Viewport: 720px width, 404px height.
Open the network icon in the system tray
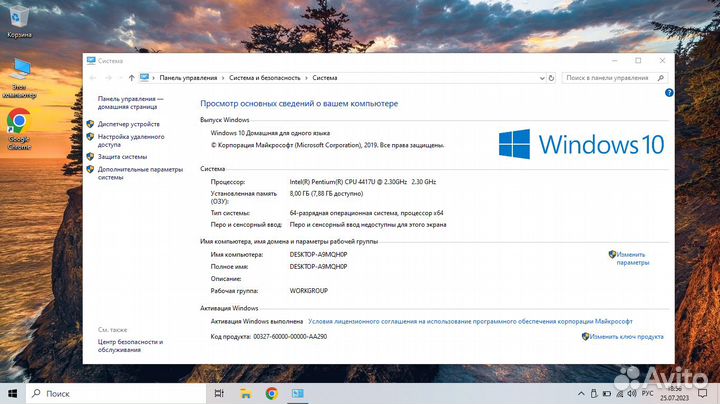619,394
